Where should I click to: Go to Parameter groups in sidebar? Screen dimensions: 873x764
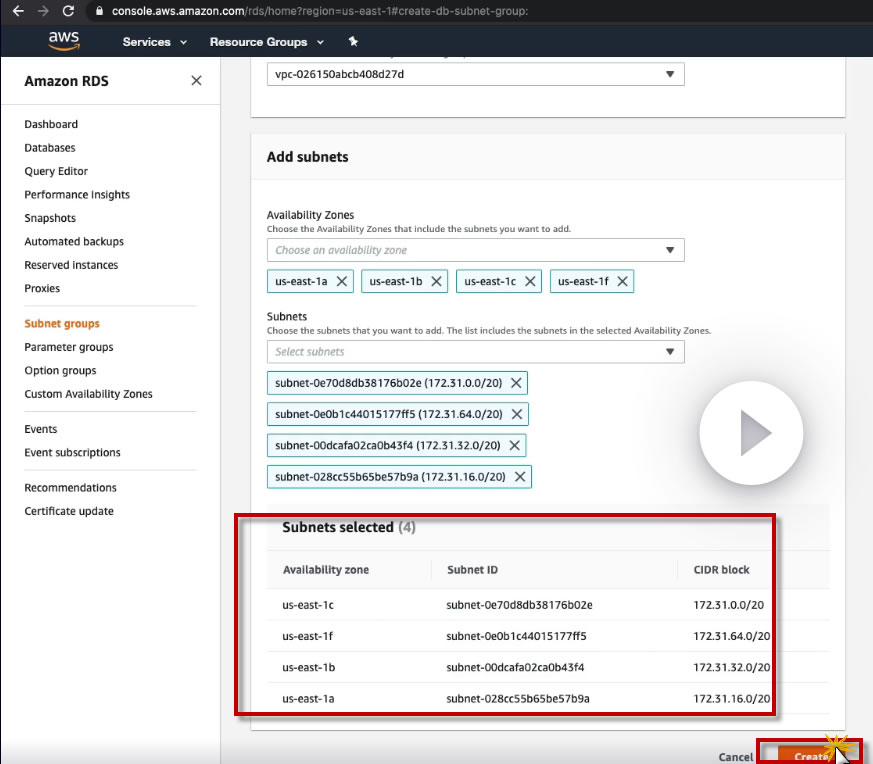(69, 347)
